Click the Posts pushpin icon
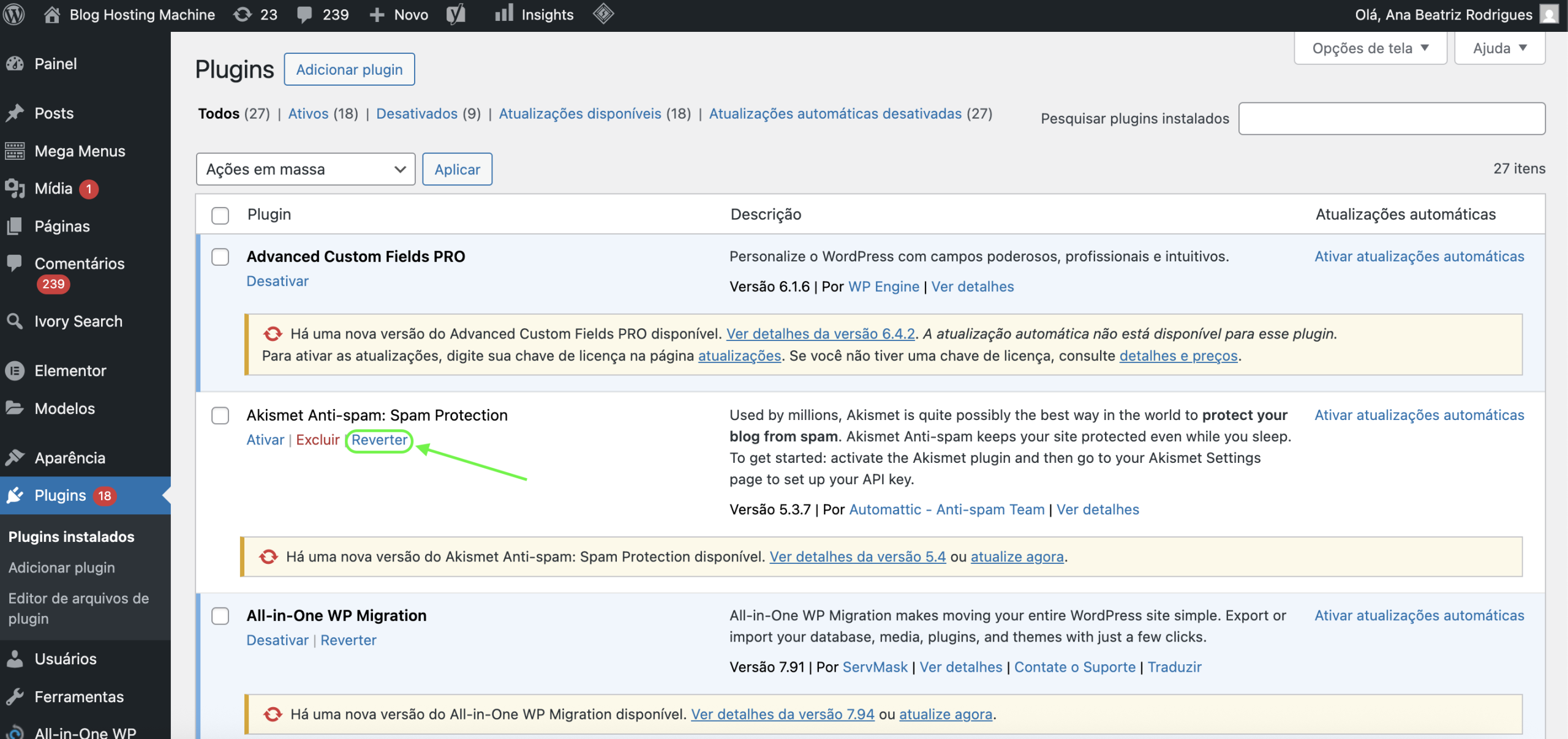This screenshot has height=739, width=1568. point(15,113)
